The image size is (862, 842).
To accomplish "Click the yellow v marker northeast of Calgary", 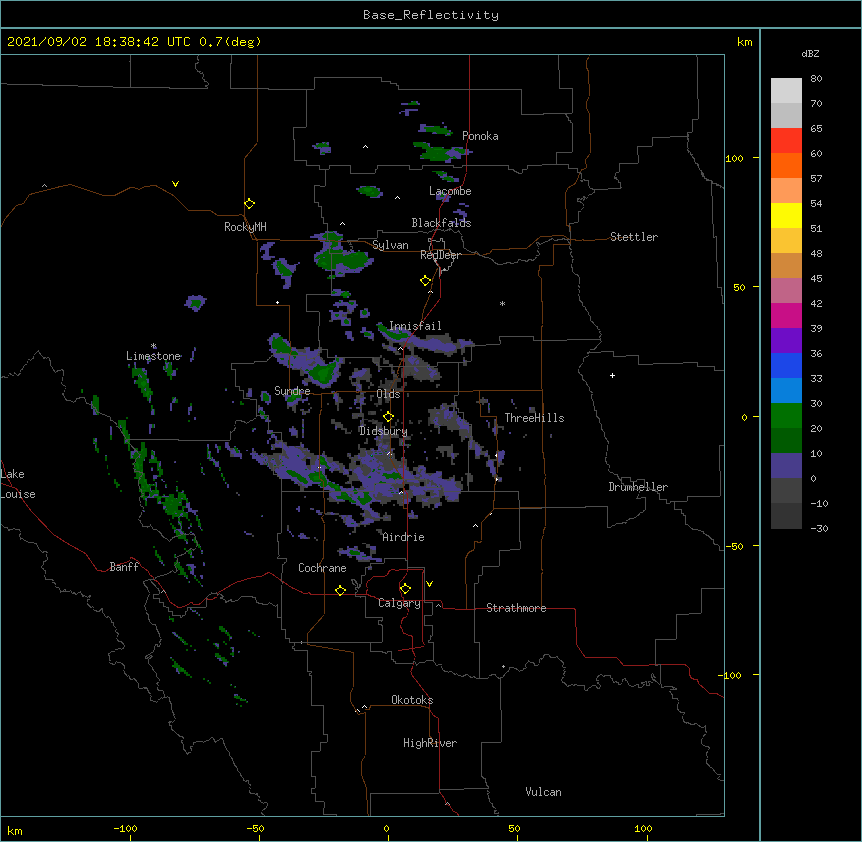I will click(429, 584).
